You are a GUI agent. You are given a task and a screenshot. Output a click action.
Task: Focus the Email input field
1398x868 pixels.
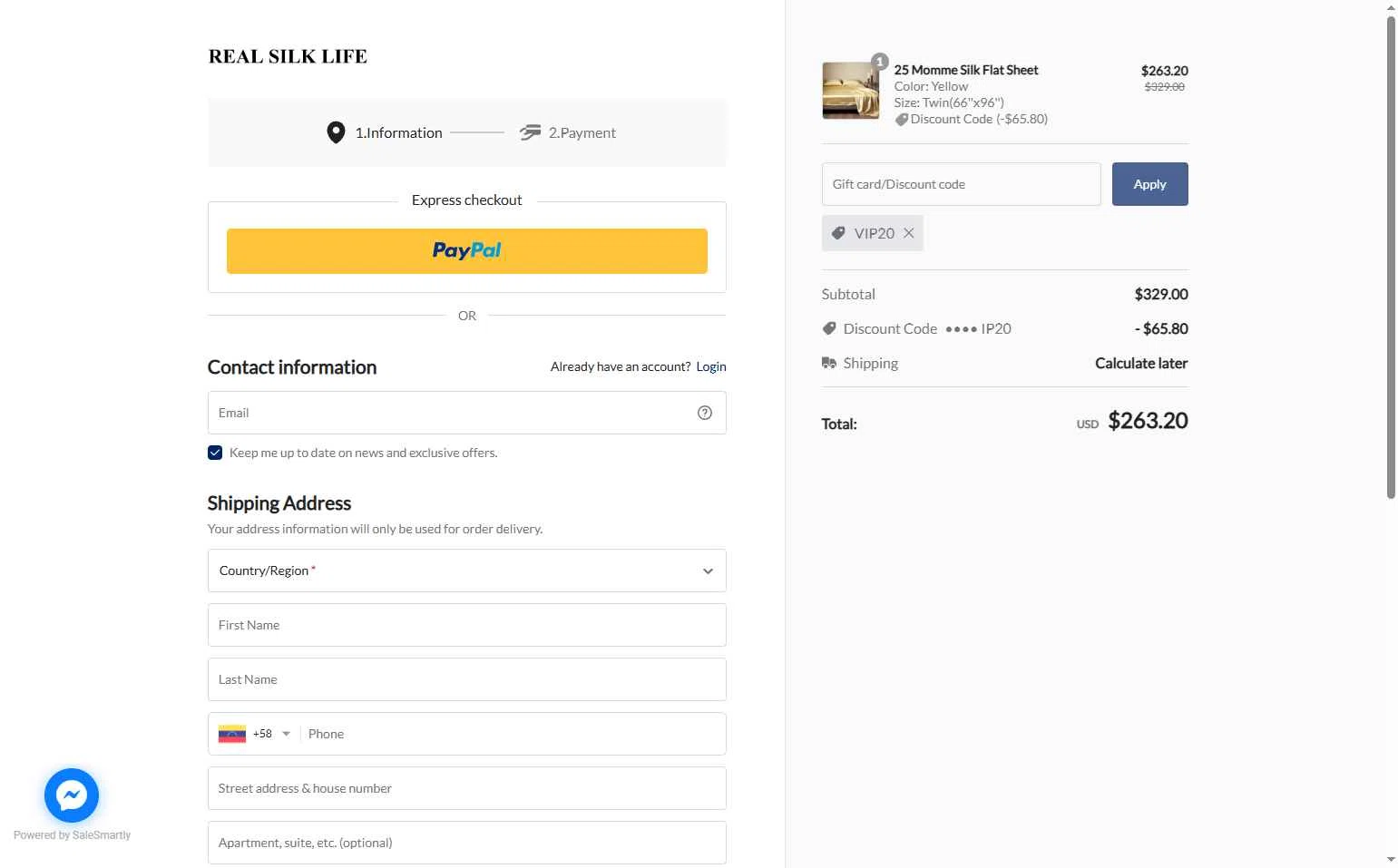[467, 413]
